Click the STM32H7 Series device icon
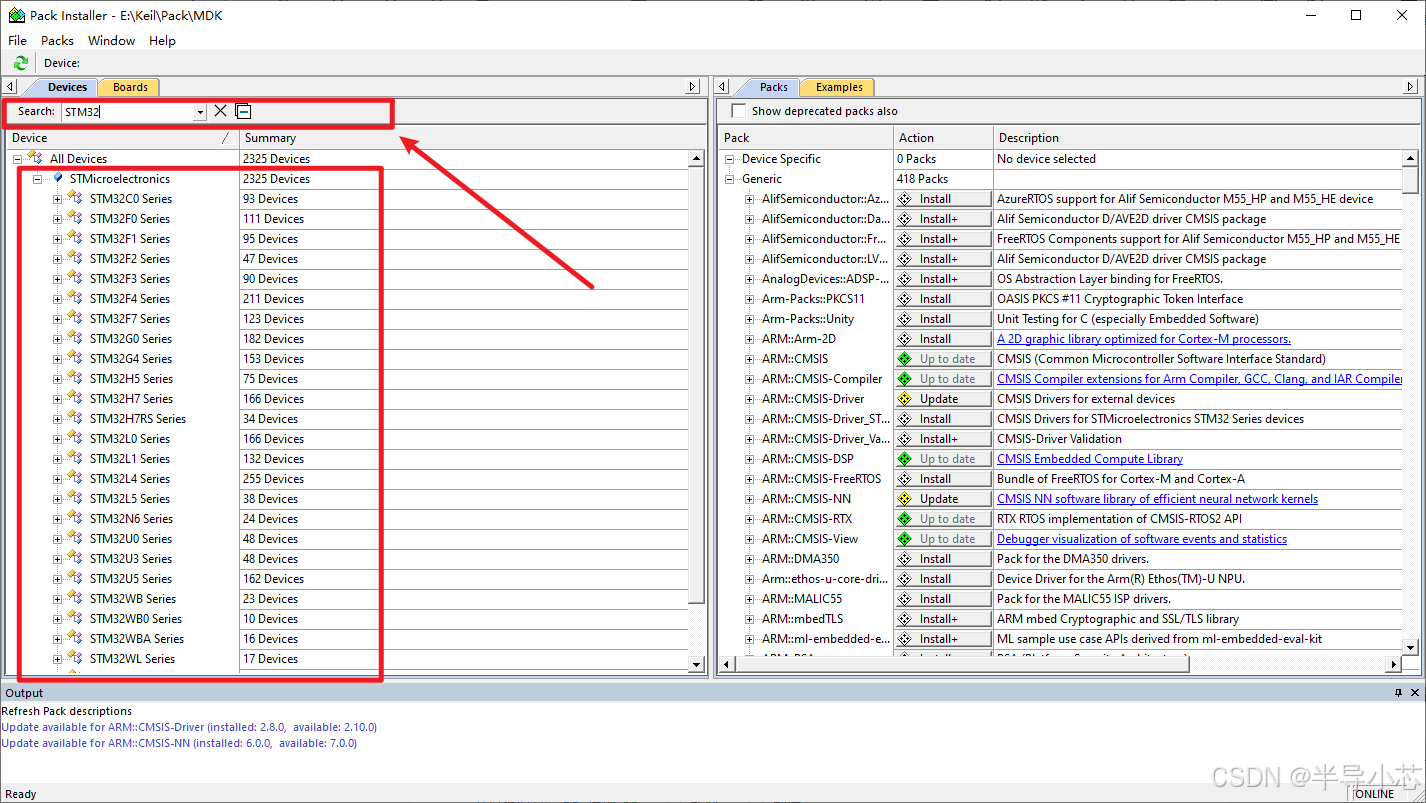 click(76, 398)
